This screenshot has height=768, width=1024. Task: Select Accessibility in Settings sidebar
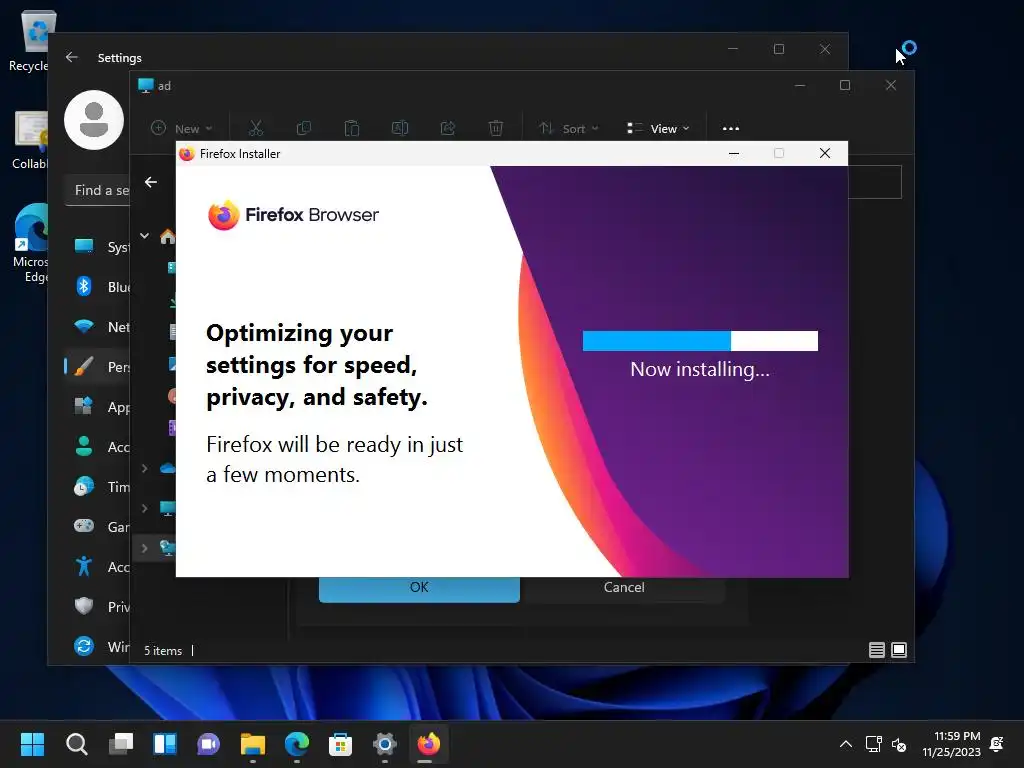tap(97, 566)
